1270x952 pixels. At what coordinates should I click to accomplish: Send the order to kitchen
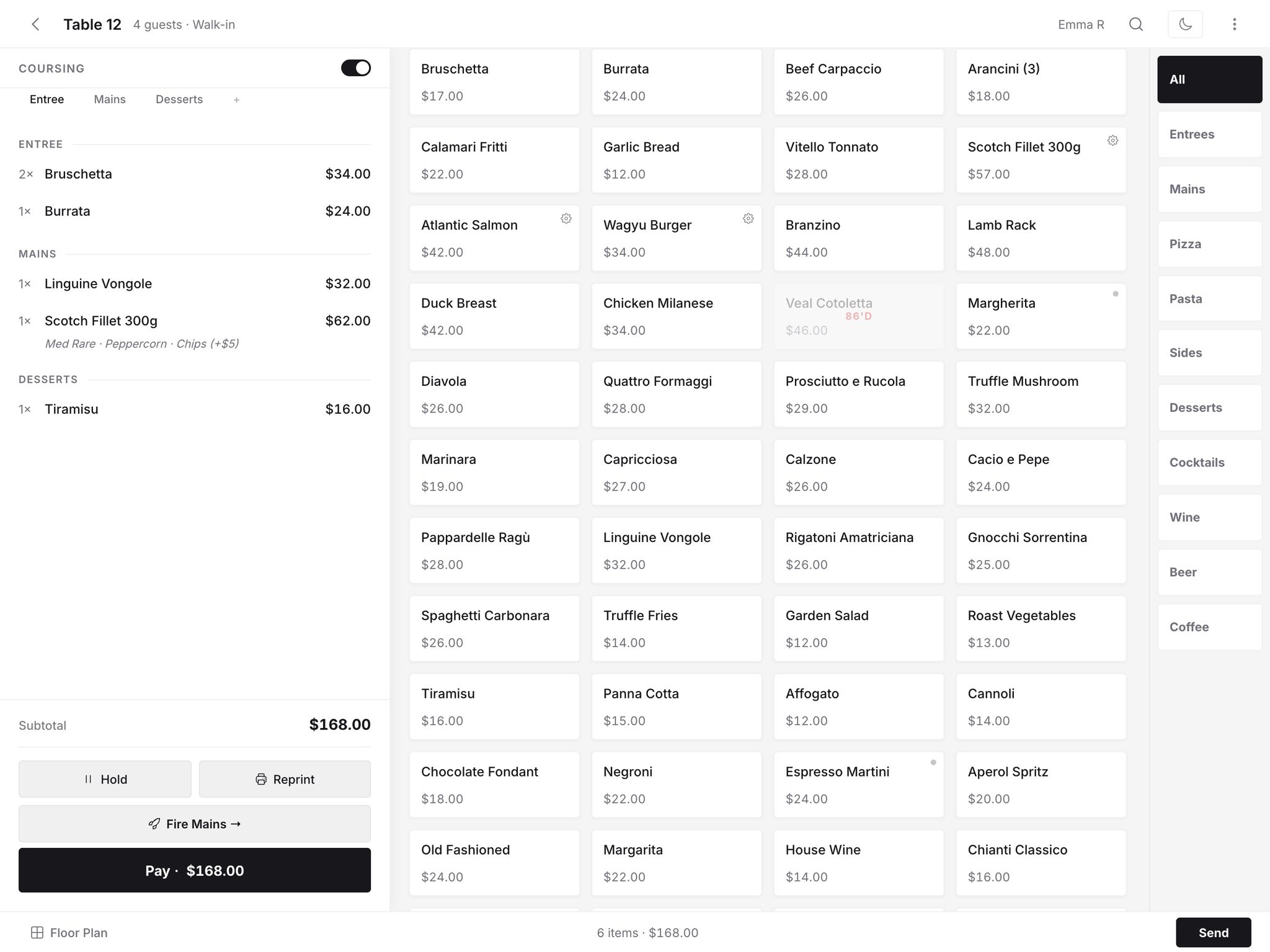pyautogui.click(x=1213, y=933)
